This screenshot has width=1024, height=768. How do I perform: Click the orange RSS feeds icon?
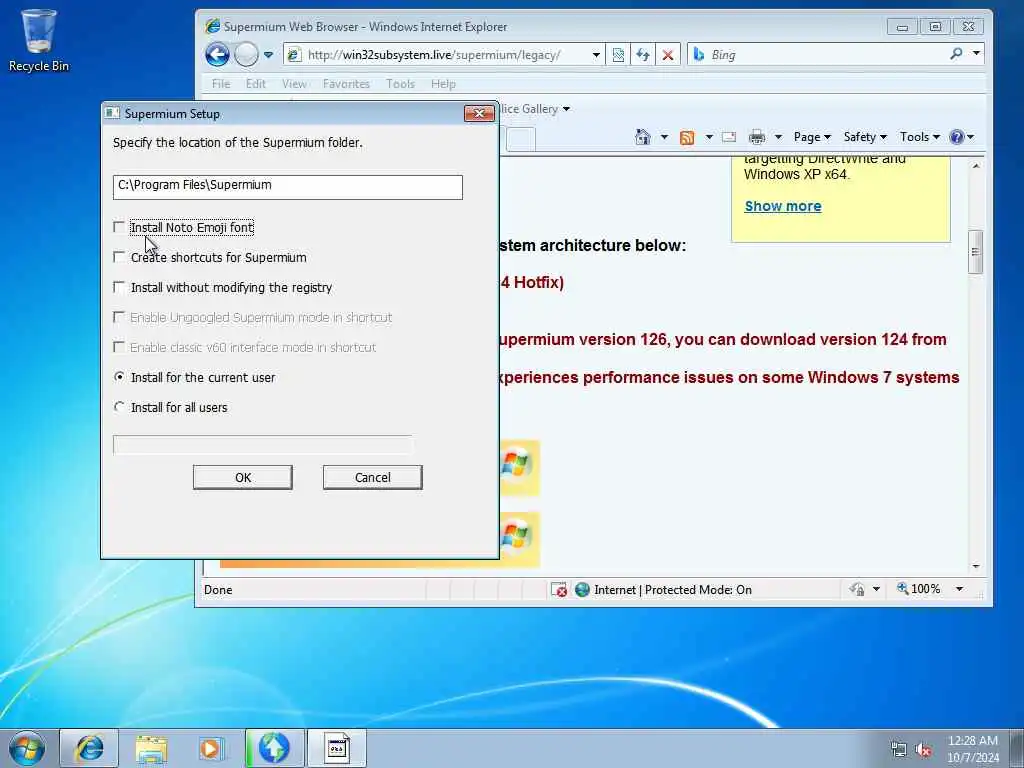tap(687, 137)
